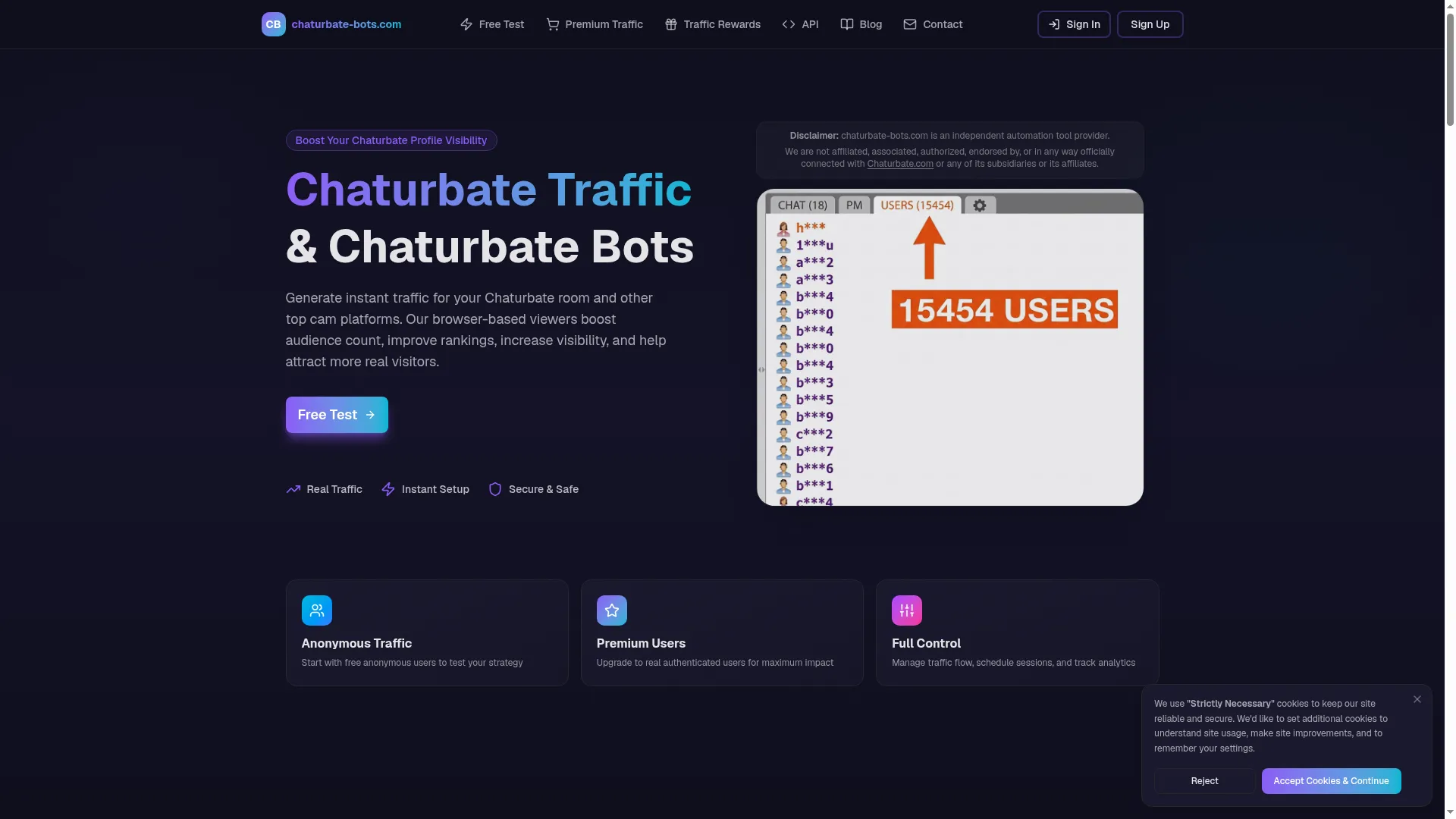The height and width of the screenshot is (819, 1456).
Task: Click the shield Secure & Safe icon
Action: coord(495,489)
